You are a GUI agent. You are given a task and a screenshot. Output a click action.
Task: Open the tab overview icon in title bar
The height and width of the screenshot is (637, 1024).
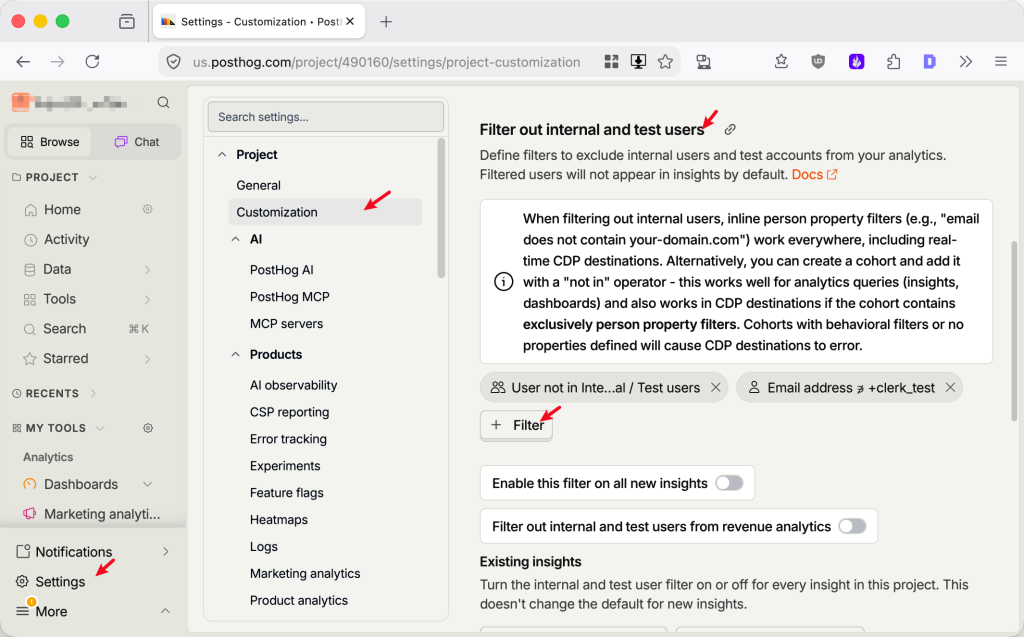pyautogui.click(x=127, y=22)
